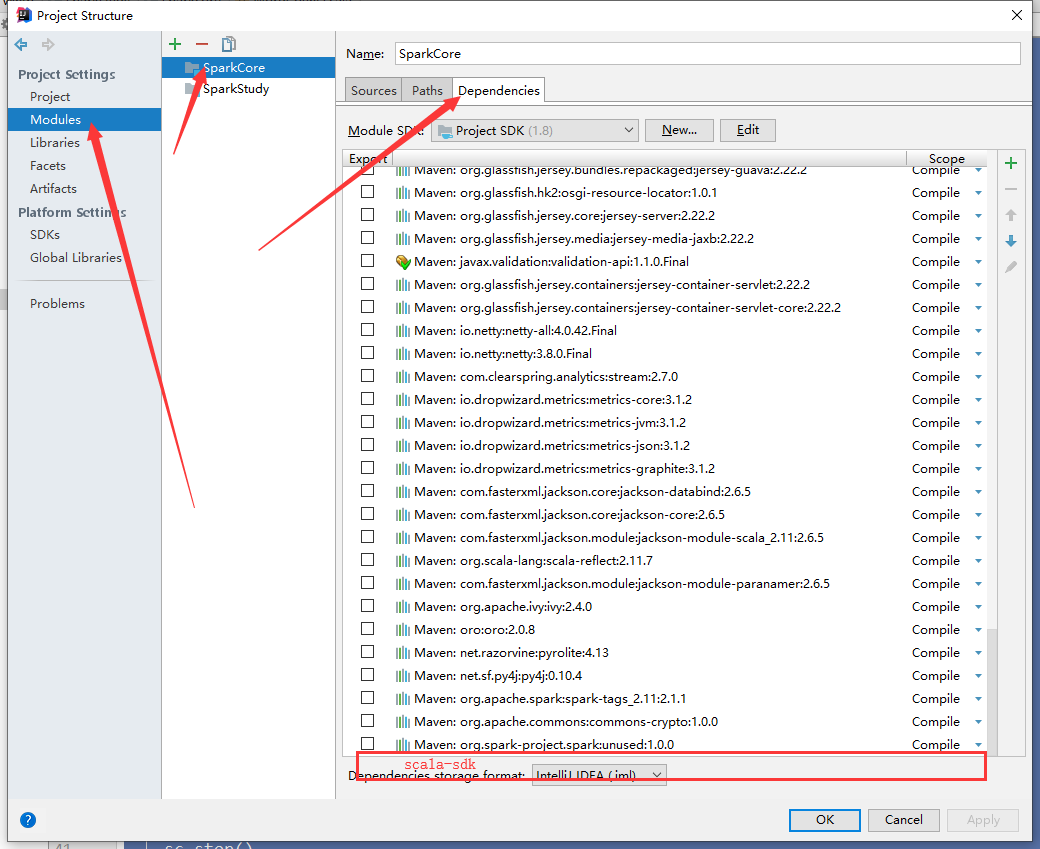Move the dependency down with the blue arrow
This screenshot has height=849, width=1040.
click(x=1011, y=241)
